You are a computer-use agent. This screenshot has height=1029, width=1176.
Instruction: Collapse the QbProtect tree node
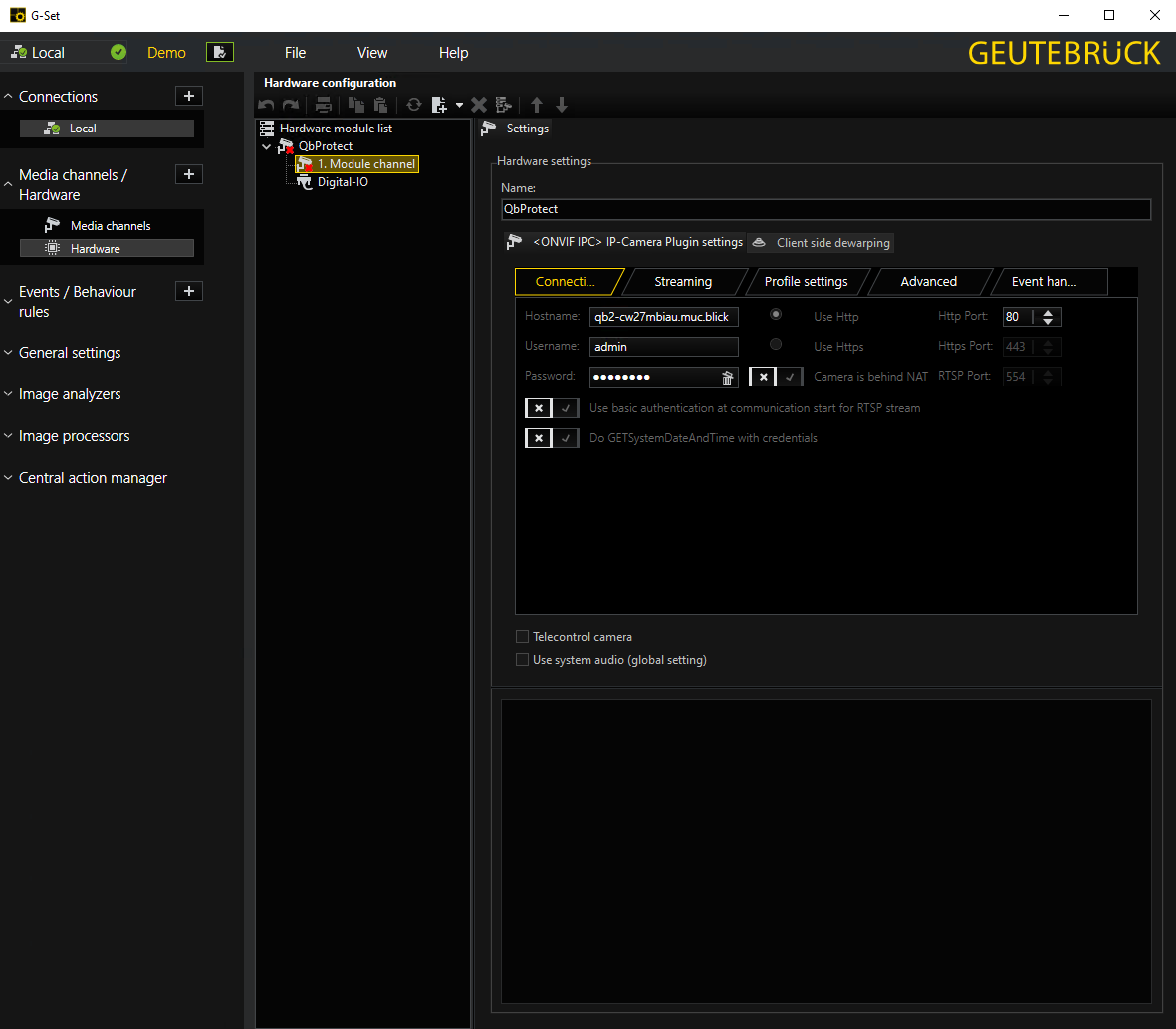tap(266, 147)
